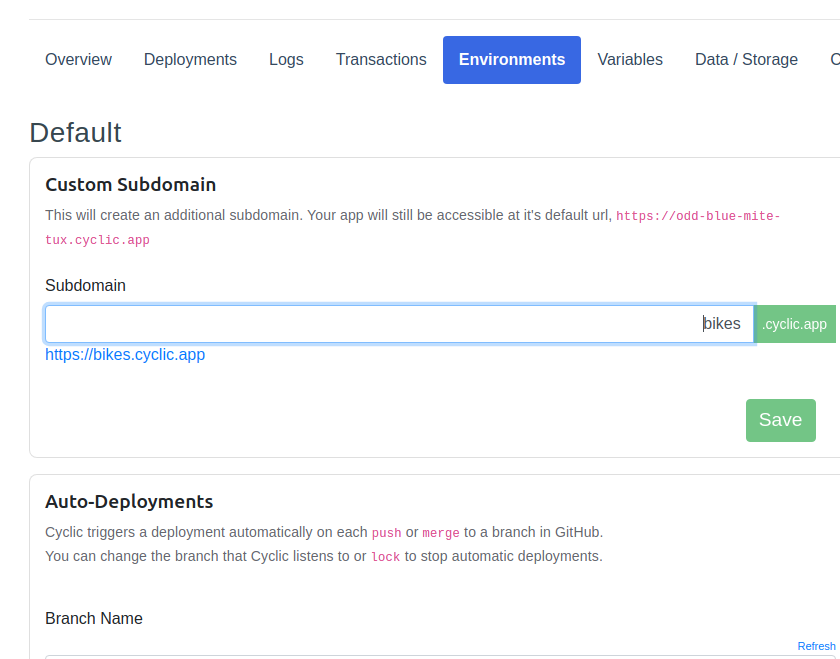Viewport: 840px width, 659px height.
Task: Click inside the Subdomain input field
Action: (x=400, y=323)
